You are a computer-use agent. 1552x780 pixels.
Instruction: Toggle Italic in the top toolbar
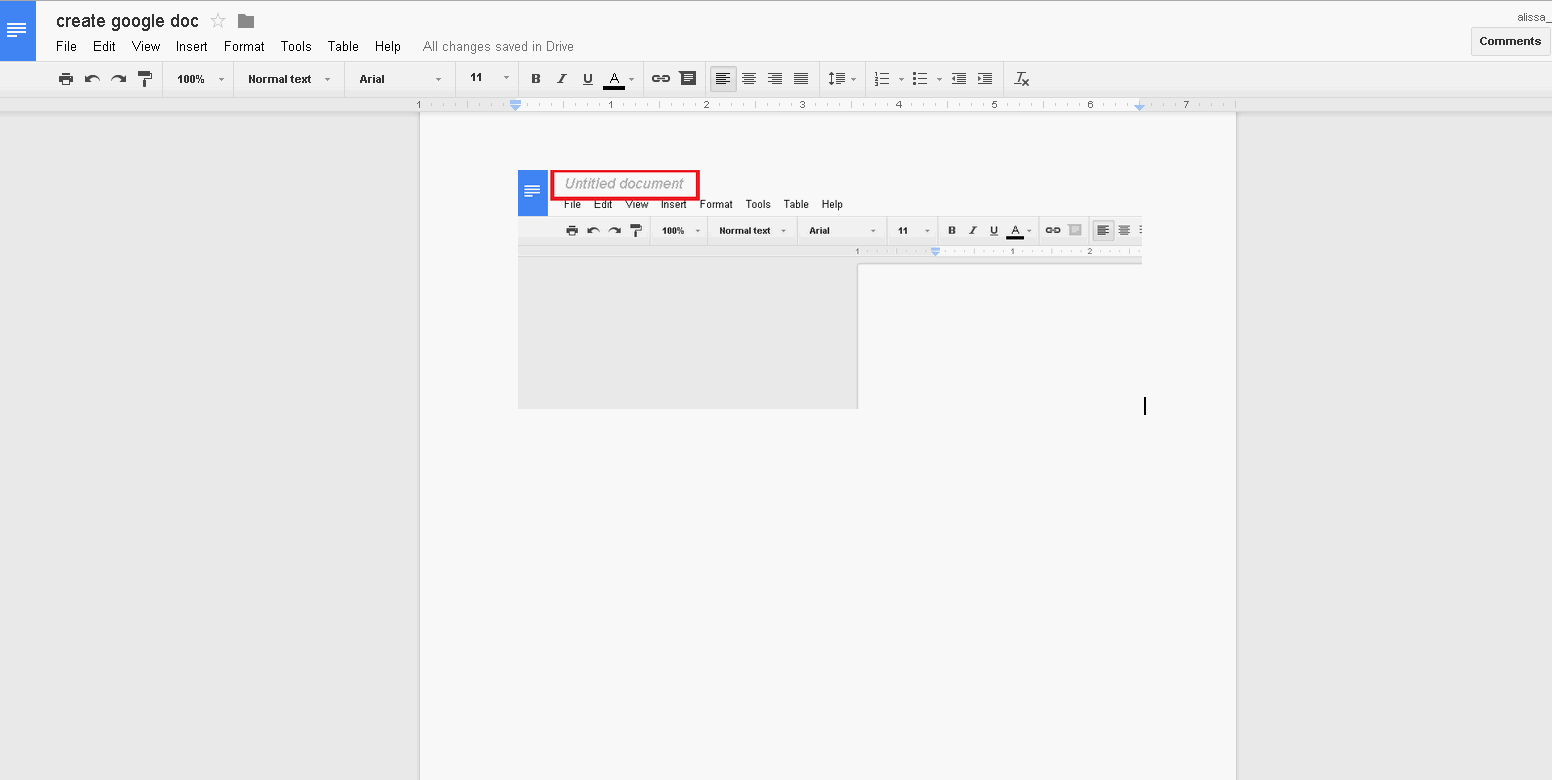point(562,79)
